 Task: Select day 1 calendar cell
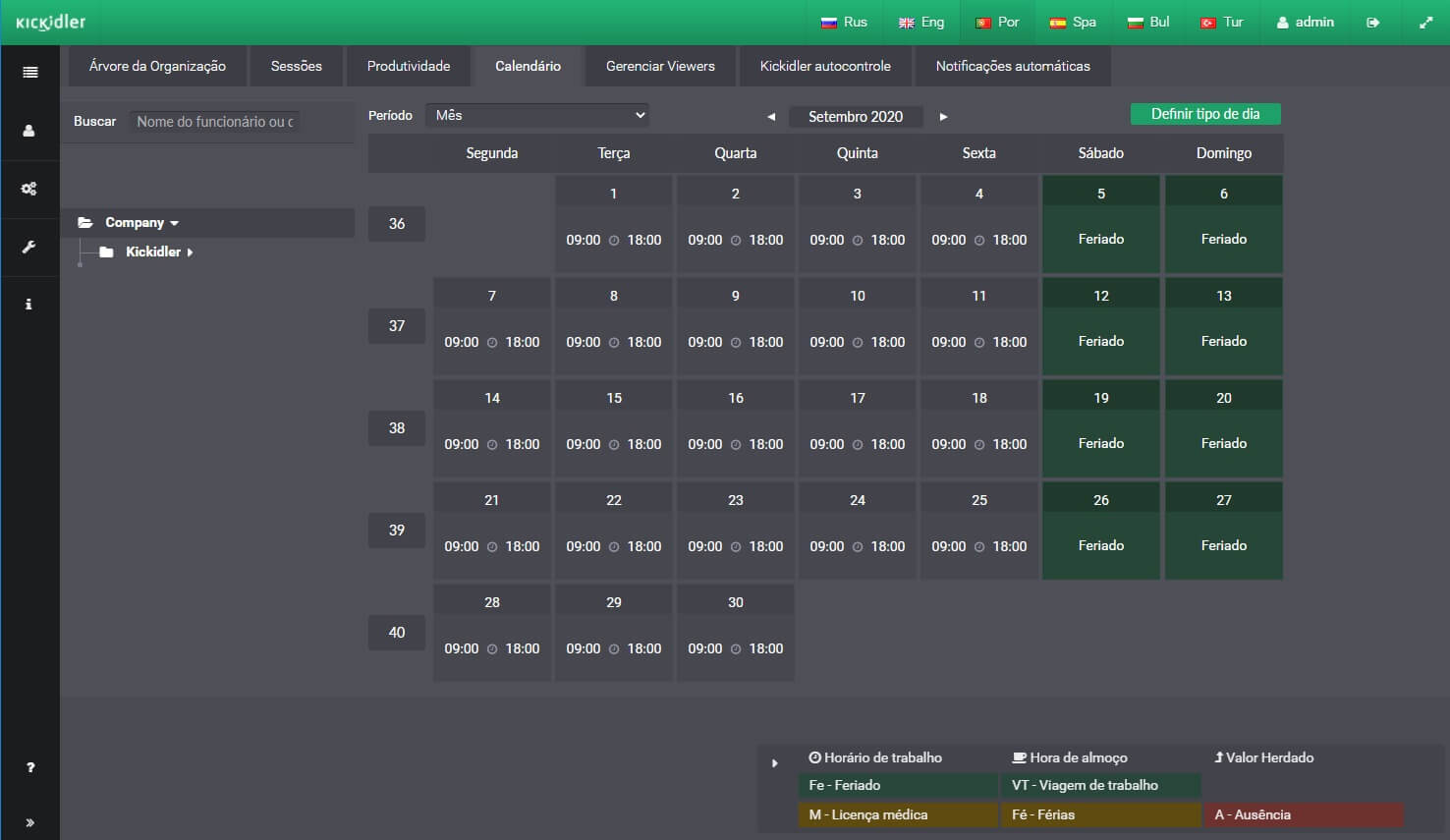coord(614,224)
